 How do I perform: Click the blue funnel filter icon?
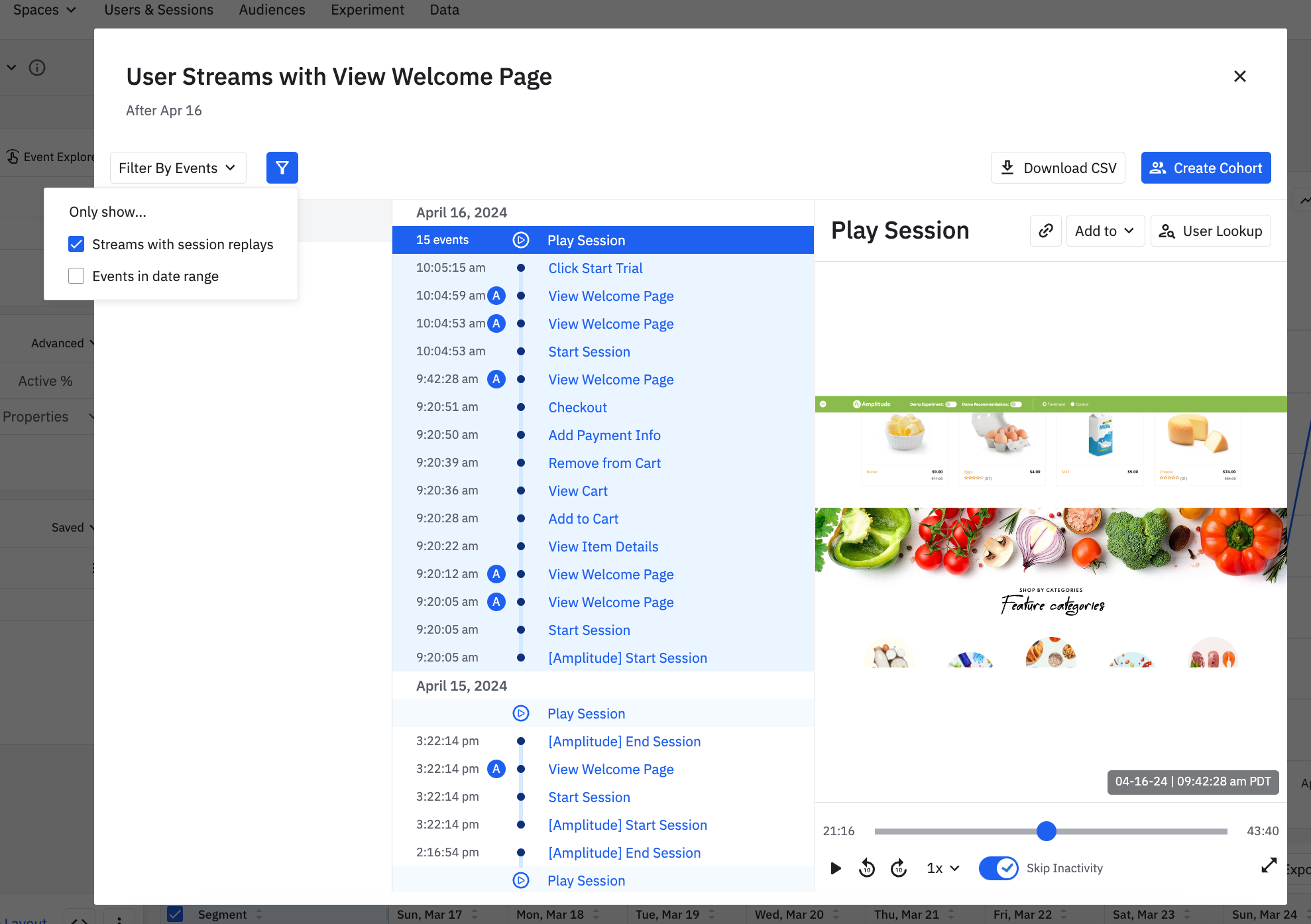(282, 168)
